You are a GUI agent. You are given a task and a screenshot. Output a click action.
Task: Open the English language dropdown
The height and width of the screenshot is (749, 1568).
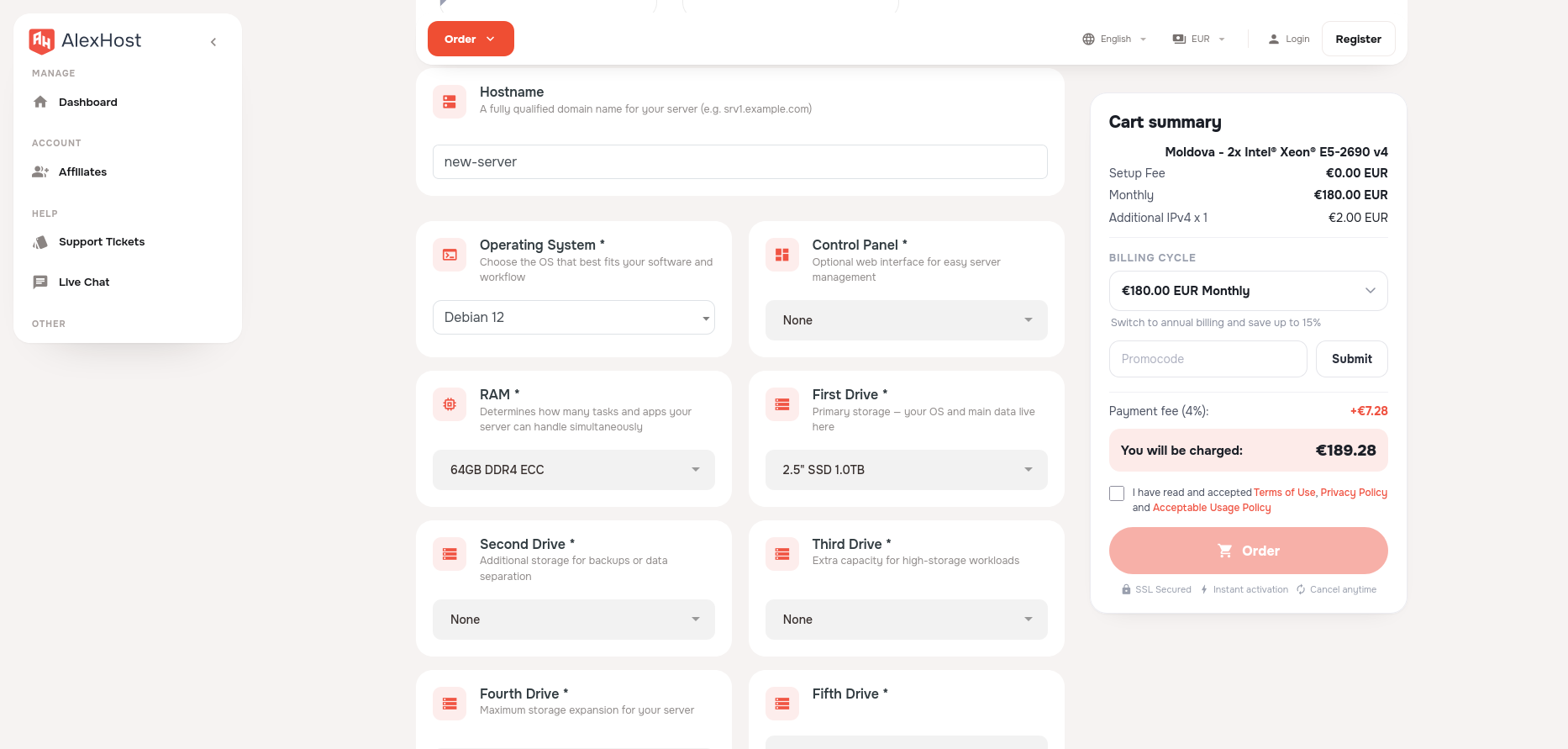point(1114,39)
